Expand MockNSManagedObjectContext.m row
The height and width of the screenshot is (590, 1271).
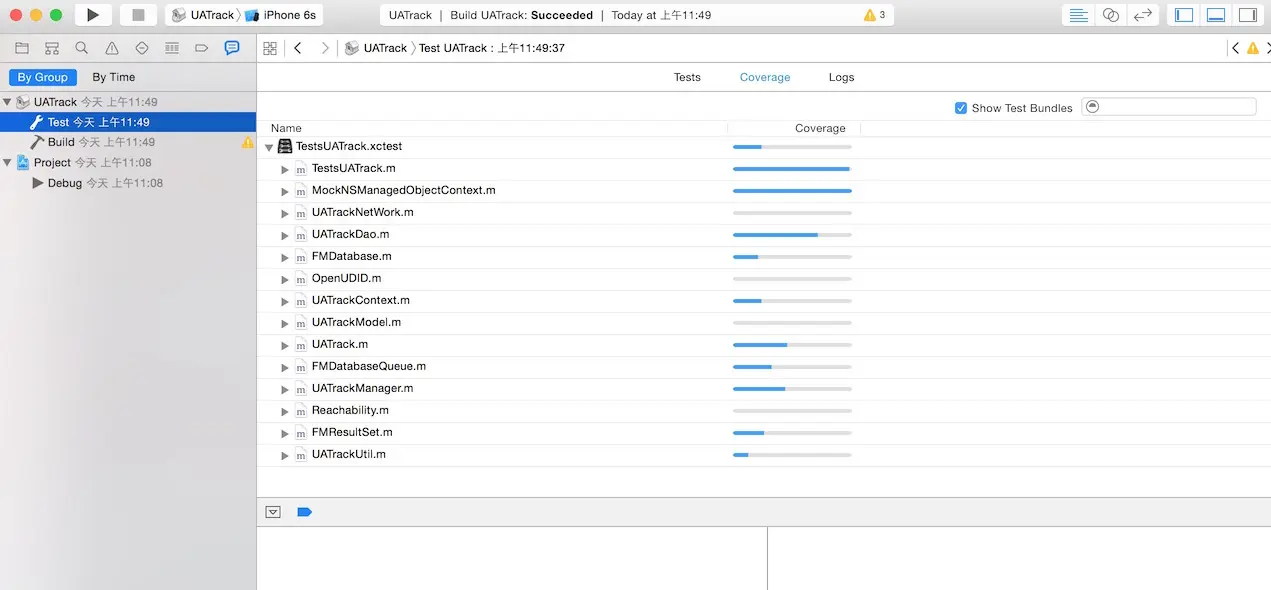(285, 191)
